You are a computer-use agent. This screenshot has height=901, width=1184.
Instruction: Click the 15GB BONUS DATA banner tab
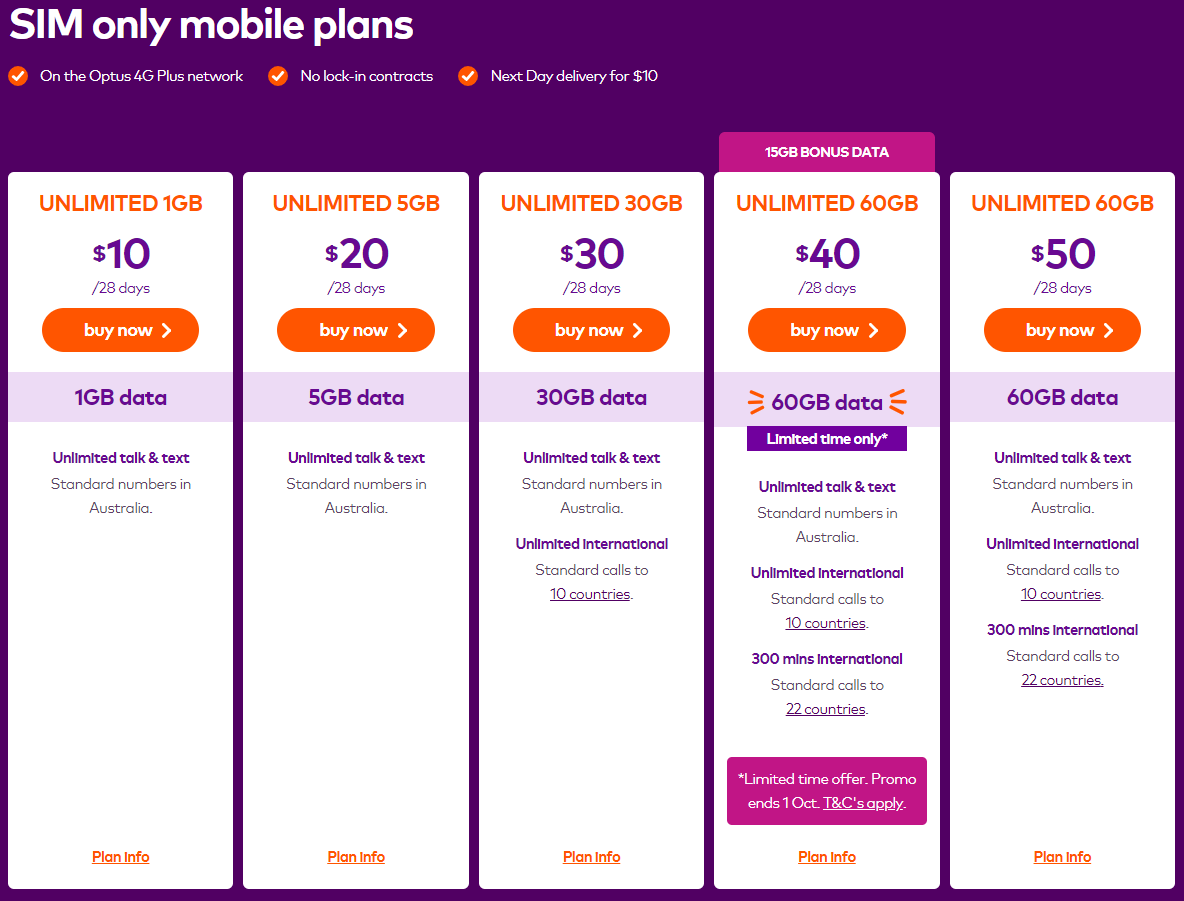tap(827, 153)
